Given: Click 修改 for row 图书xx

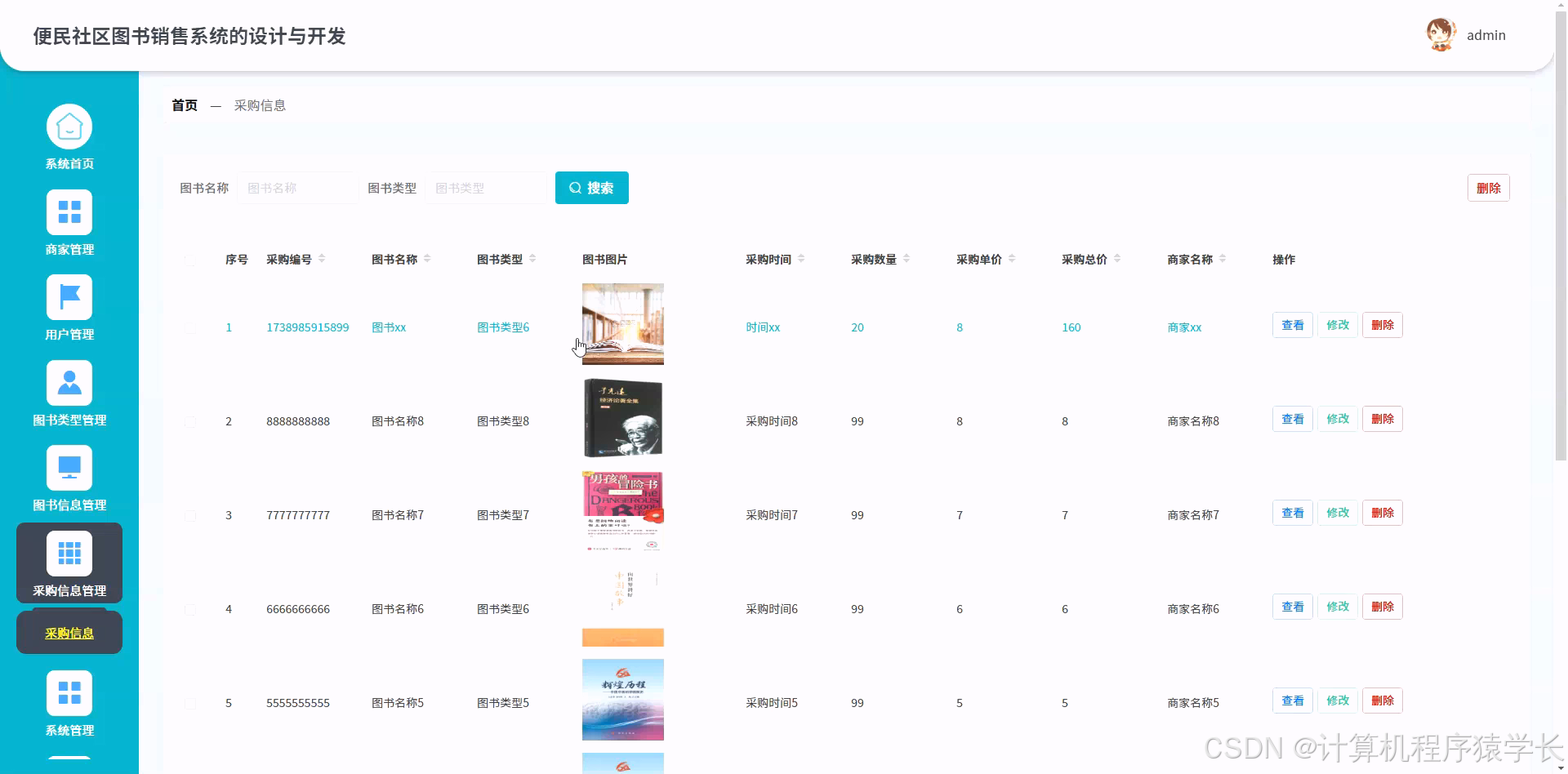Looking at the screenshot, I should 1338,325.
